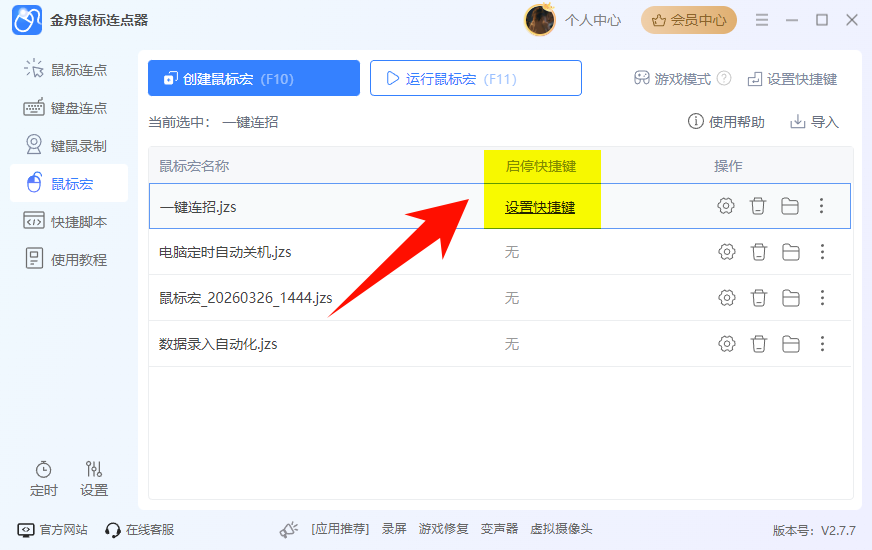Delete the 电脑定时自动关机.jzs macro

(x=759, y=252)
